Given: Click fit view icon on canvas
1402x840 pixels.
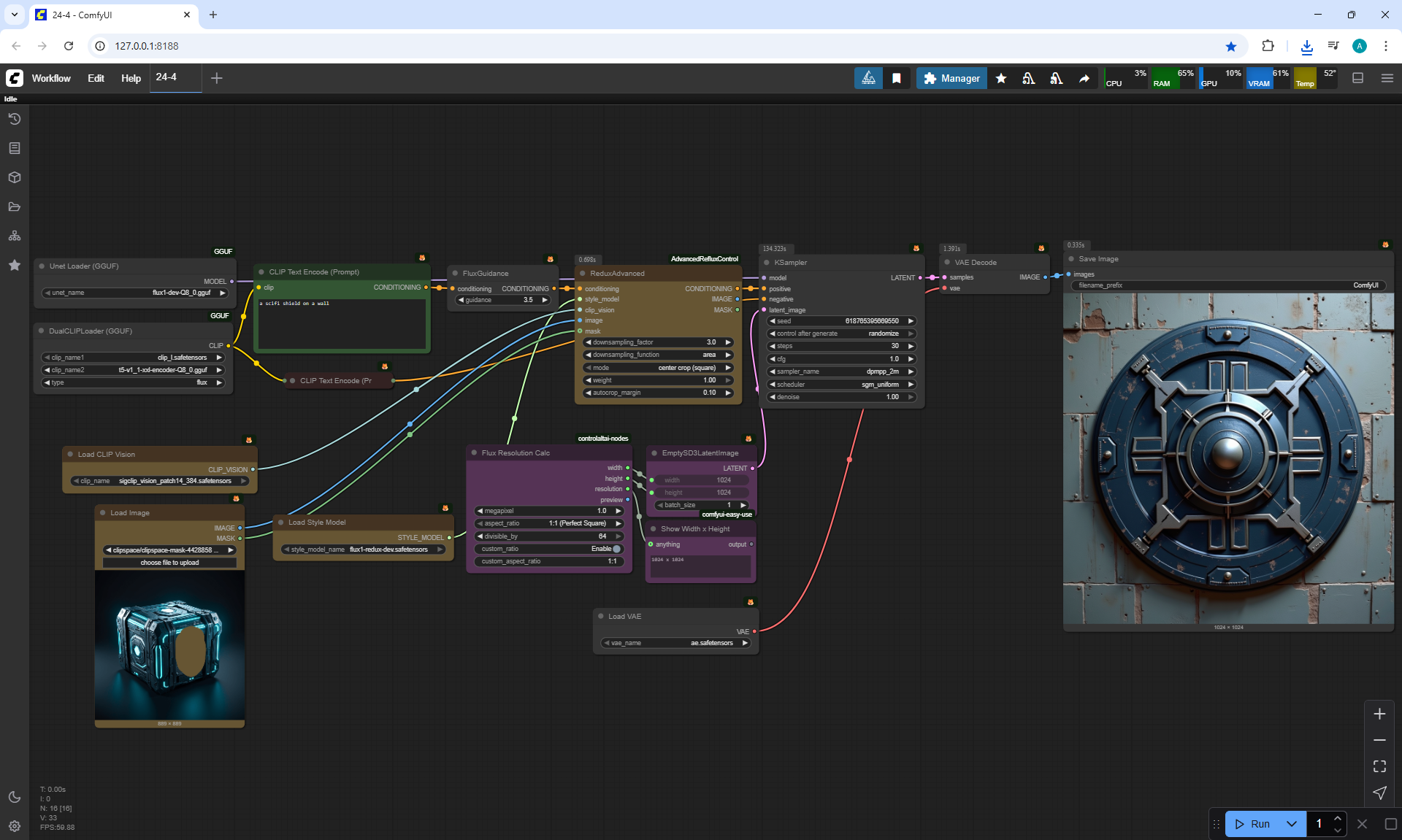Looking at the screenshot, I should tap(1379, 766).
